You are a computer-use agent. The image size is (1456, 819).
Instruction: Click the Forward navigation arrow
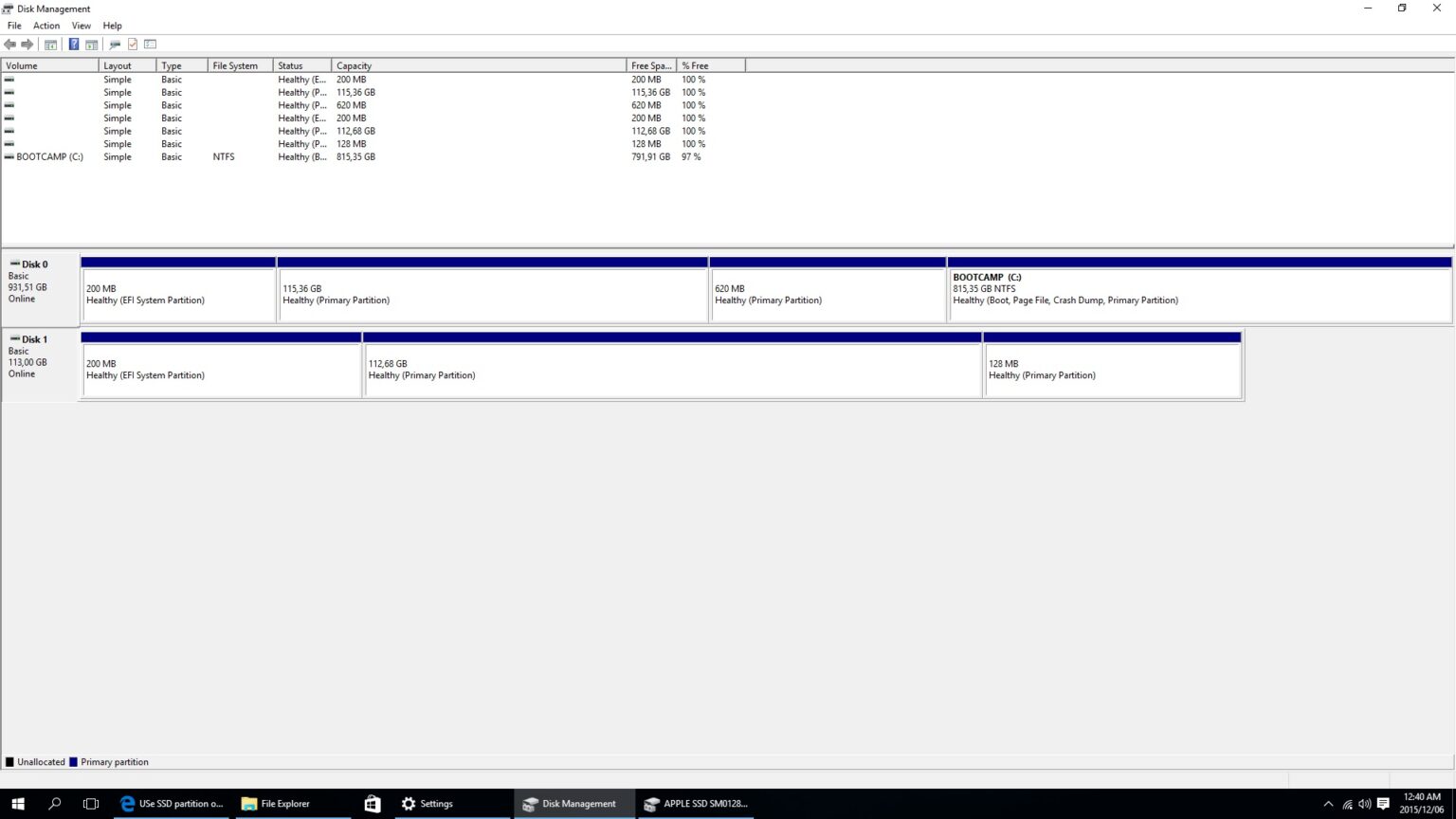coord(26,44)
